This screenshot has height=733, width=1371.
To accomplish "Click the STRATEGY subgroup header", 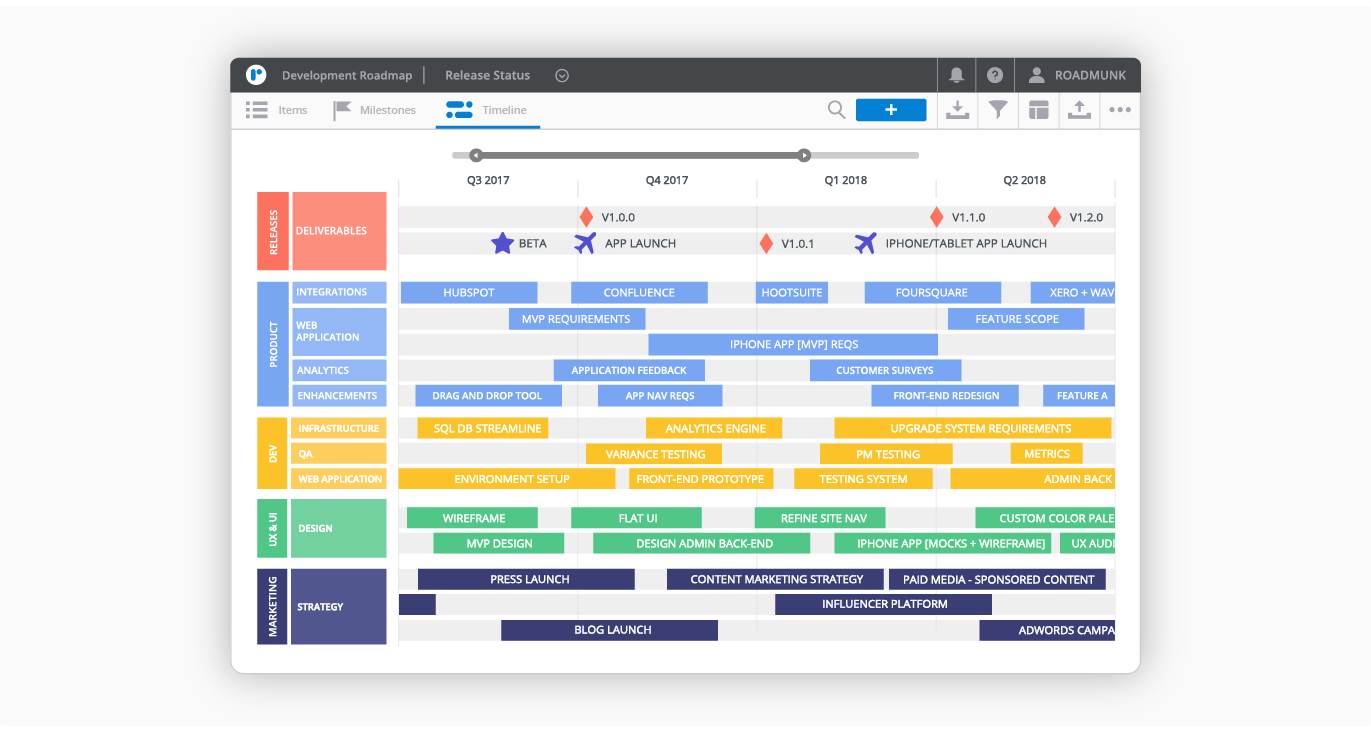I will (339, 606).
